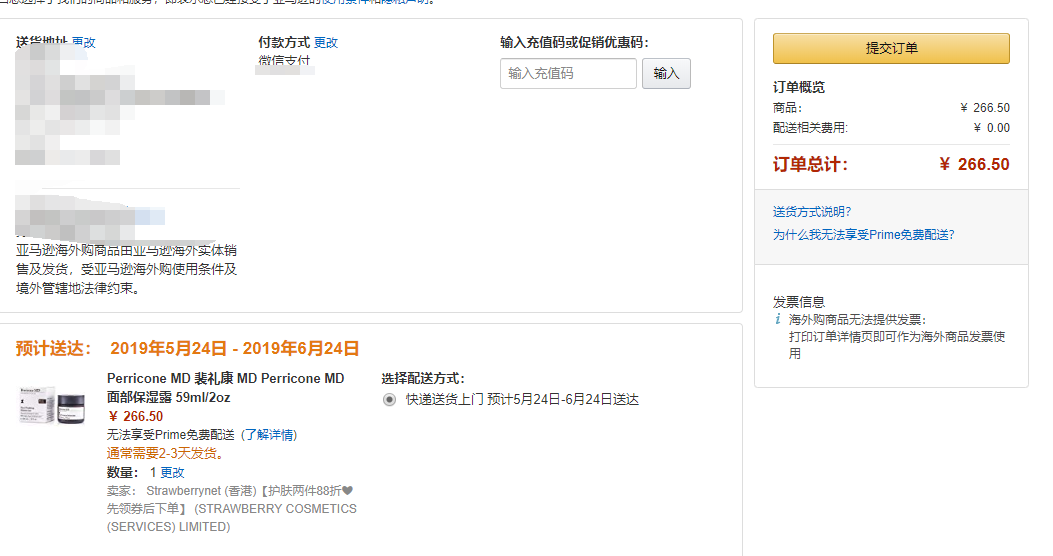This screenshot has width=1053, height=556.
Task: Click 更改 next to 数量 quantity
Action: (x=172, y=472)
